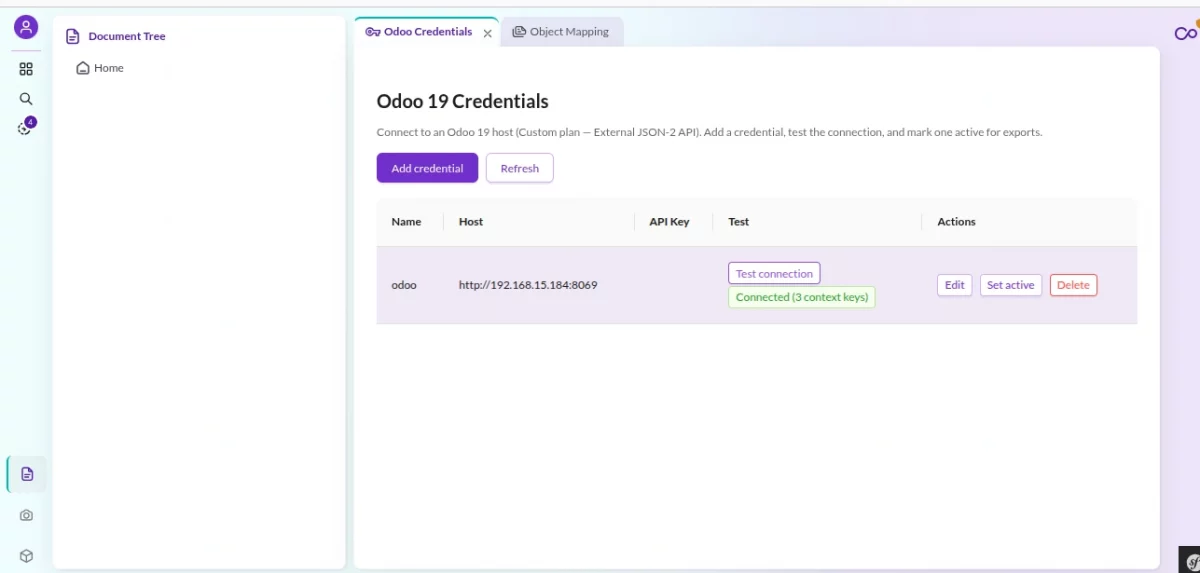Click Add credential button
The height and width of the screenshot is (573, 1200).
click(427, 168)
